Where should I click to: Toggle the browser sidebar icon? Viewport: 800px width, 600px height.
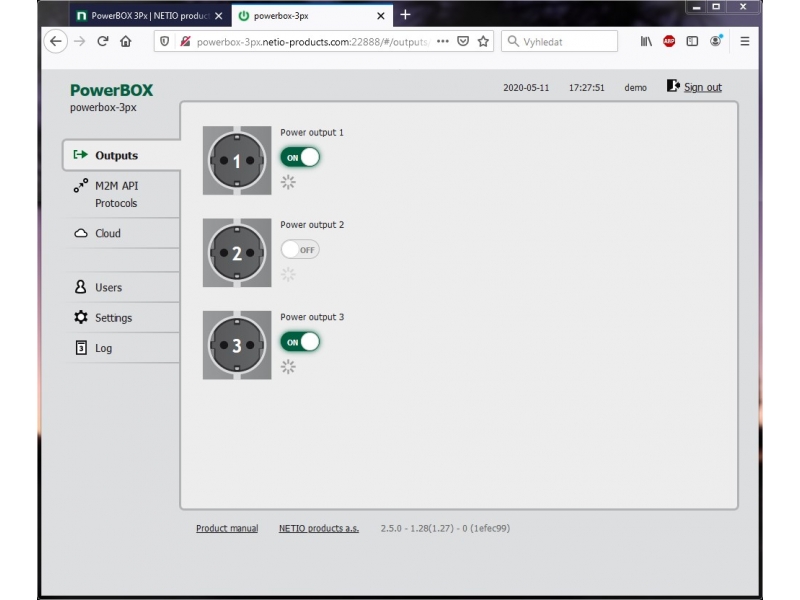click(692, 41)
